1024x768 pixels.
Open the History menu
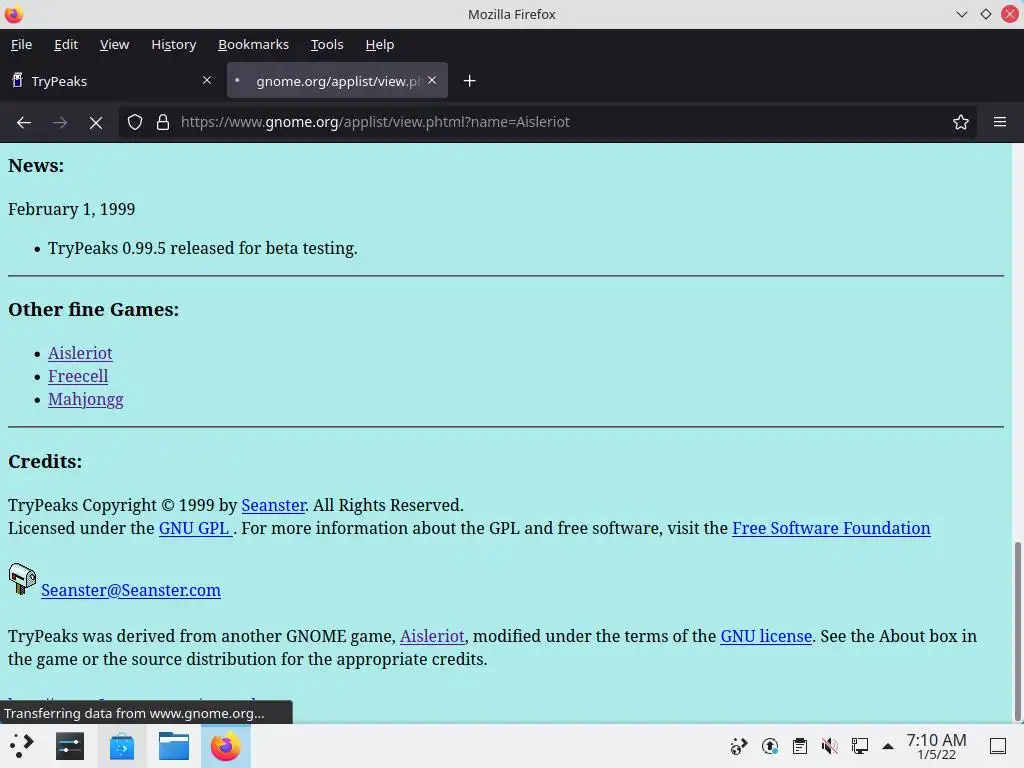(174, 44)
